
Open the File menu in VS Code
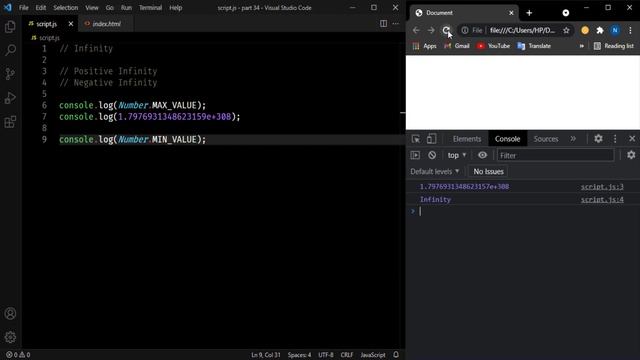coord(24,8)
